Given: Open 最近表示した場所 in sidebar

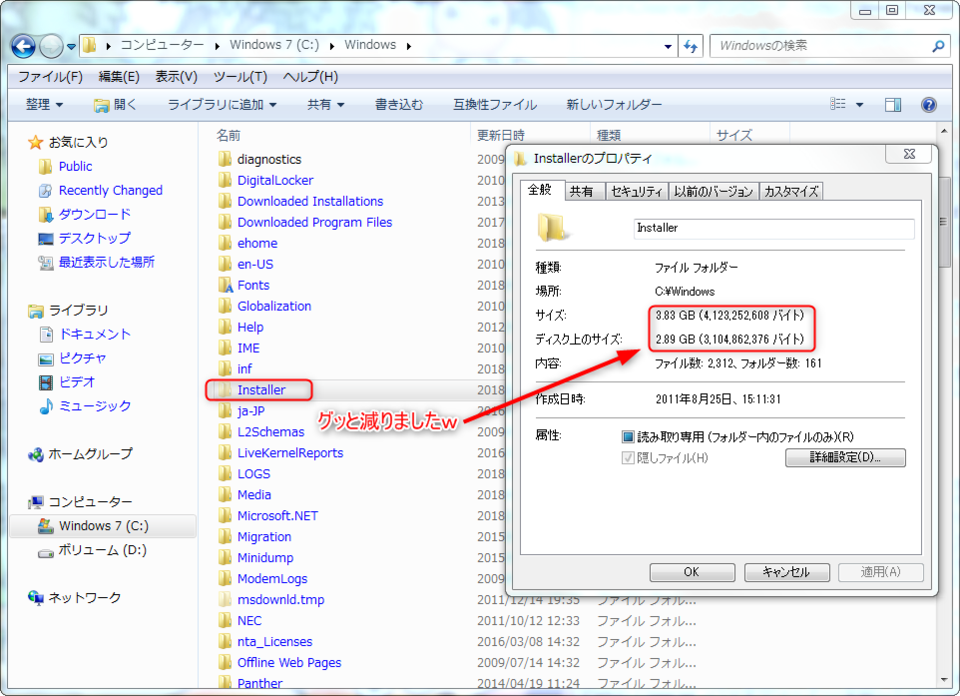Looking at the screenshot, I should point(106,262).
